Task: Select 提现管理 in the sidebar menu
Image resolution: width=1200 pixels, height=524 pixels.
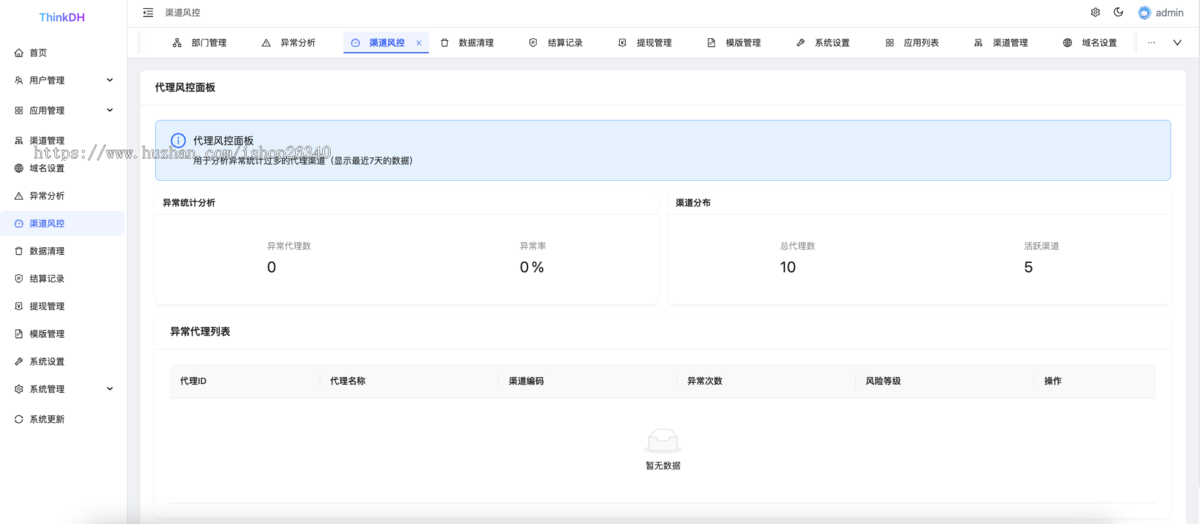Action: click(x=63, y=306)
